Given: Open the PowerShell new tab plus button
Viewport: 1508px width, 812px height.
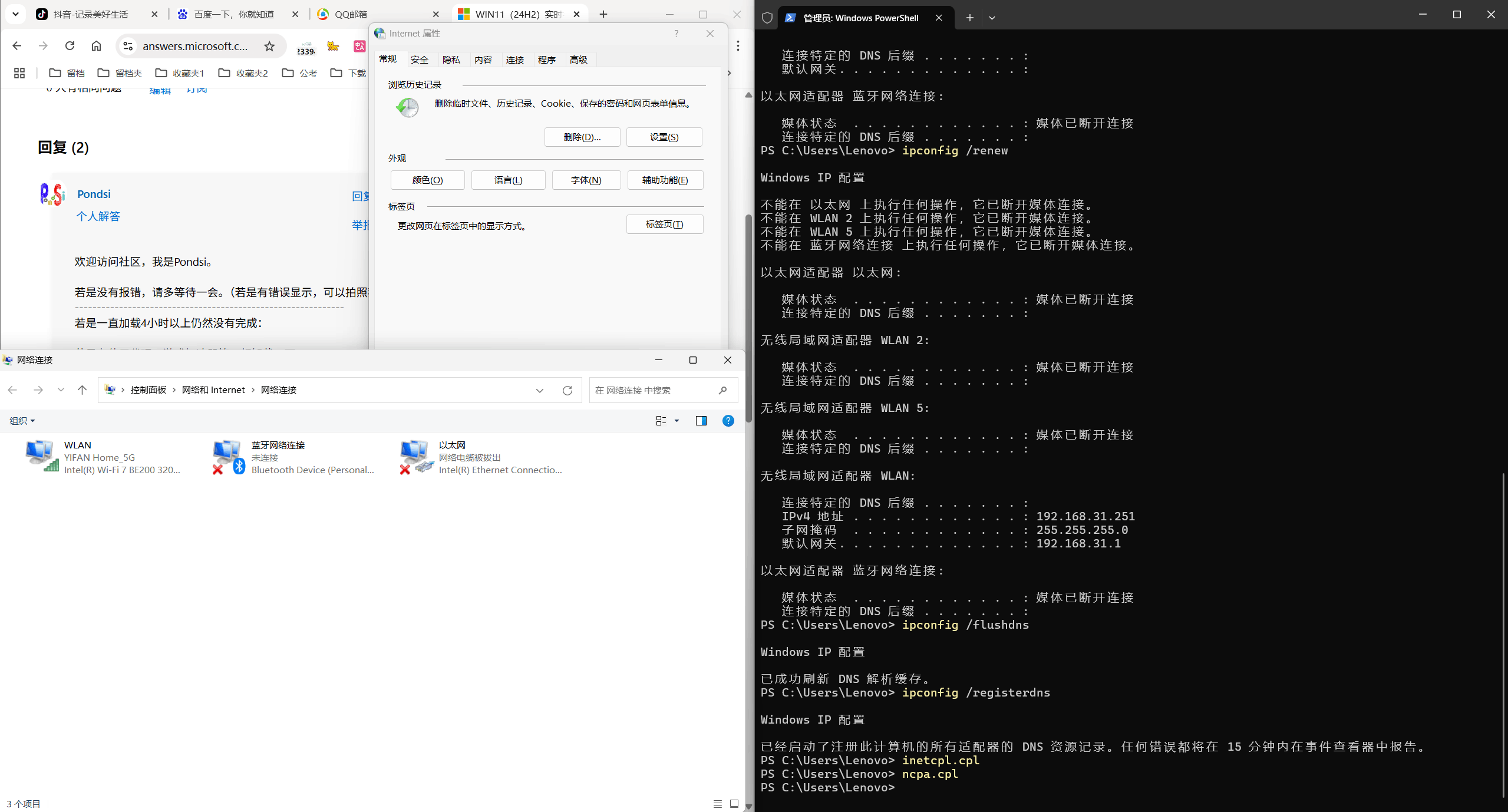Looking at the screenshot, I should tap(969, 18).
